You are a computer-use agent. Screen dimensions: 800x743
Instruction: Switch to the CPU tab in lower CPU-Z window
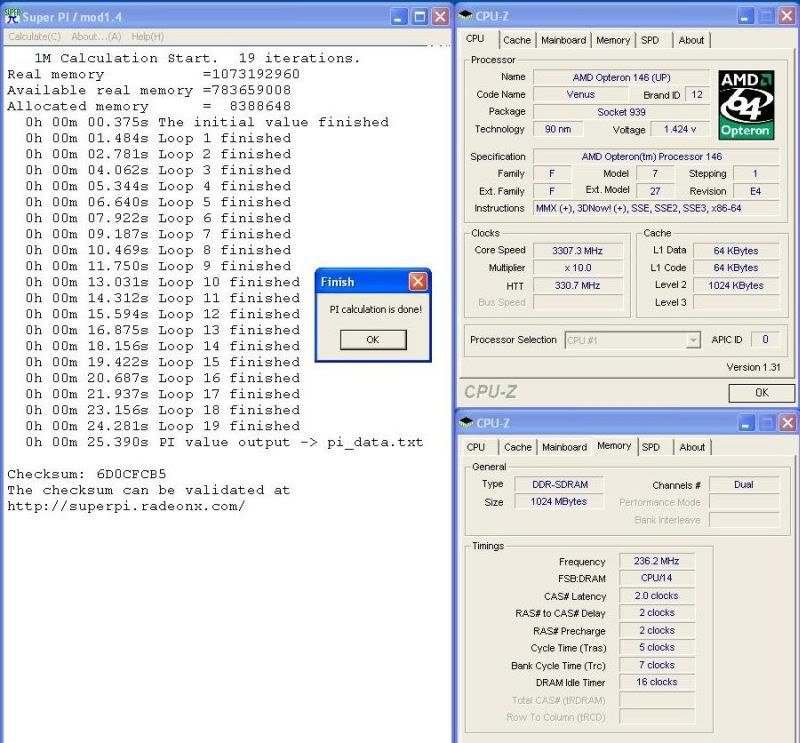[476, 448]
